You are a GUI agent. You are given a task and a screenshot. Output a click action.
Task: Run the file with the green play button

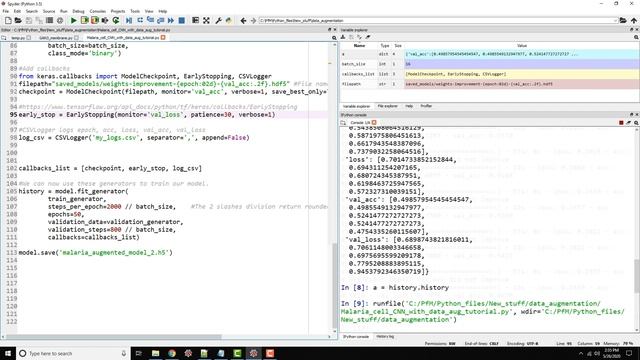pyautogui.click(x=73, y=20)
